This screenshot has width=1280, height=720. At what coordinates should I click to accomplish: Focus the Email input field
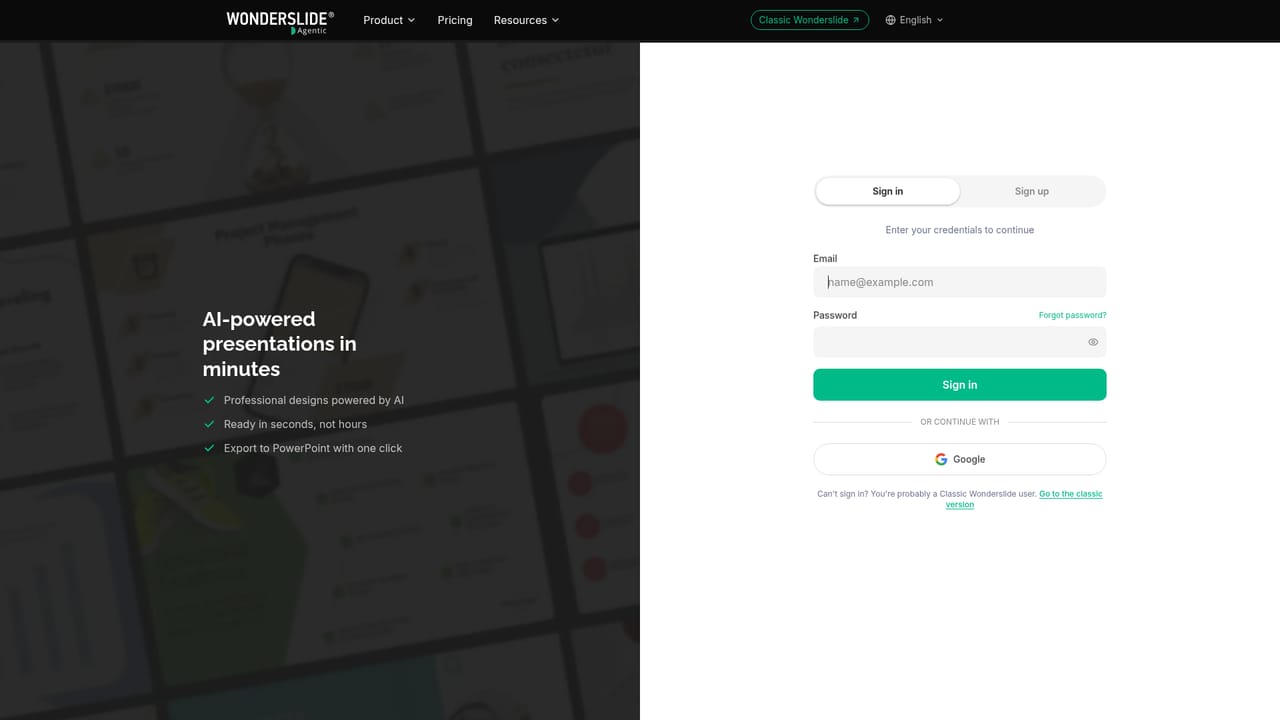tap(960, 282)
